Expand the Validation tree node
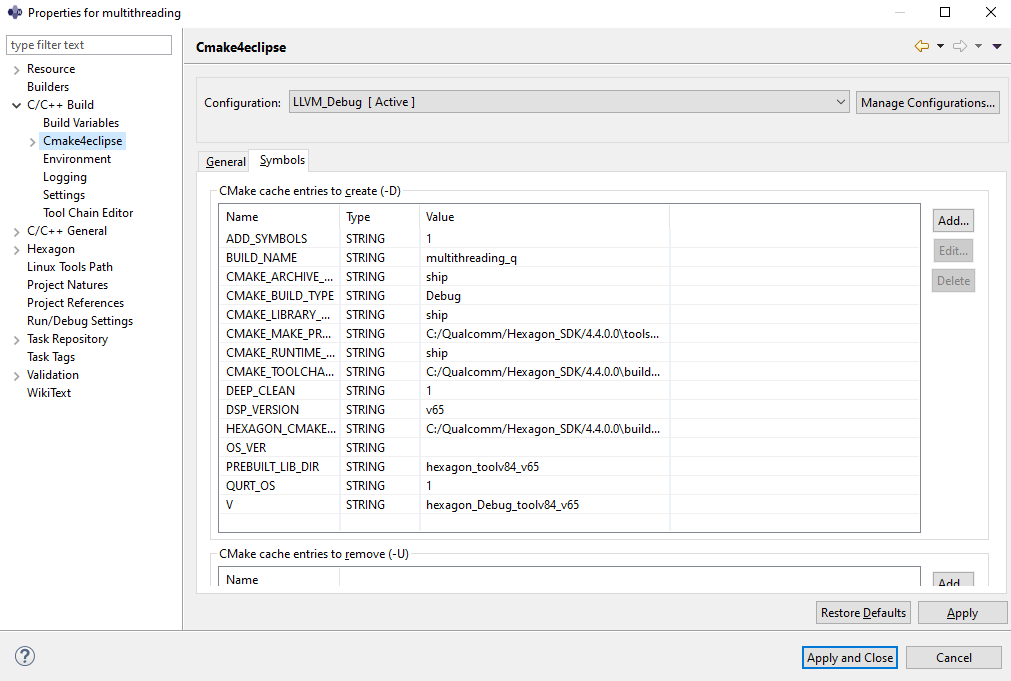Viewport: 1011px width, 681px height. point(17,376)
